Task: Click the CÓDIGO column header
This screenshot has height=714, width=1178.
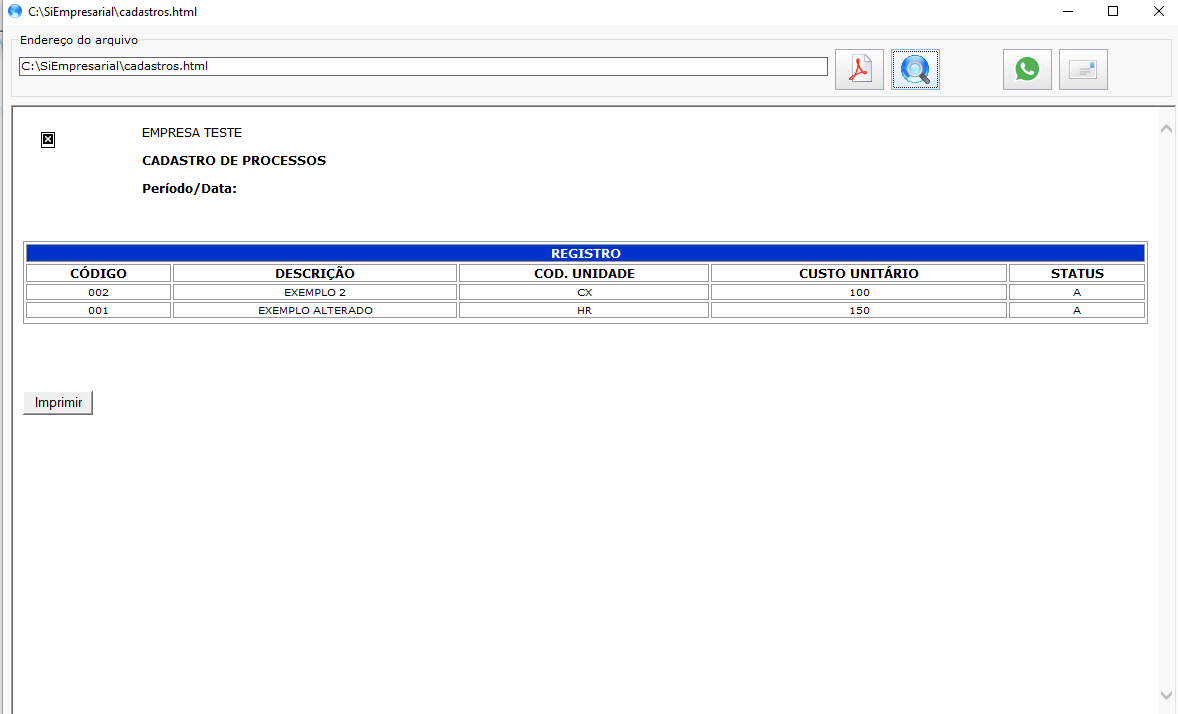Action: 98,274
